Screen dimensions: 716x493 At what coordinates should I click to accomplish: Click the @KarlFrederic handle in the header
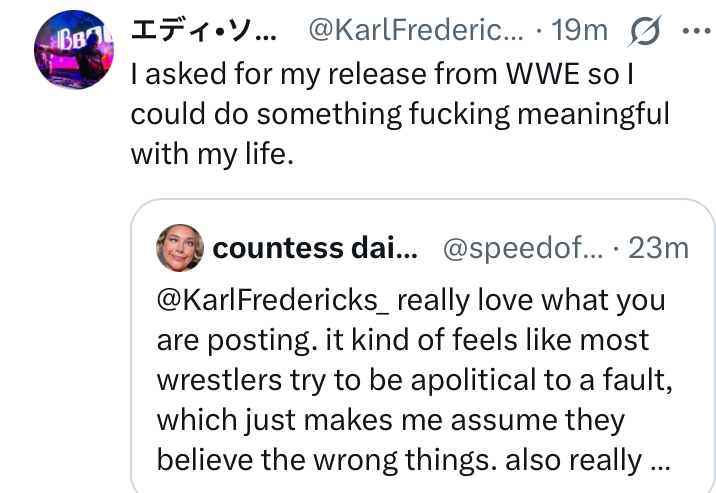pyautogui.click(x=416, y=31)
